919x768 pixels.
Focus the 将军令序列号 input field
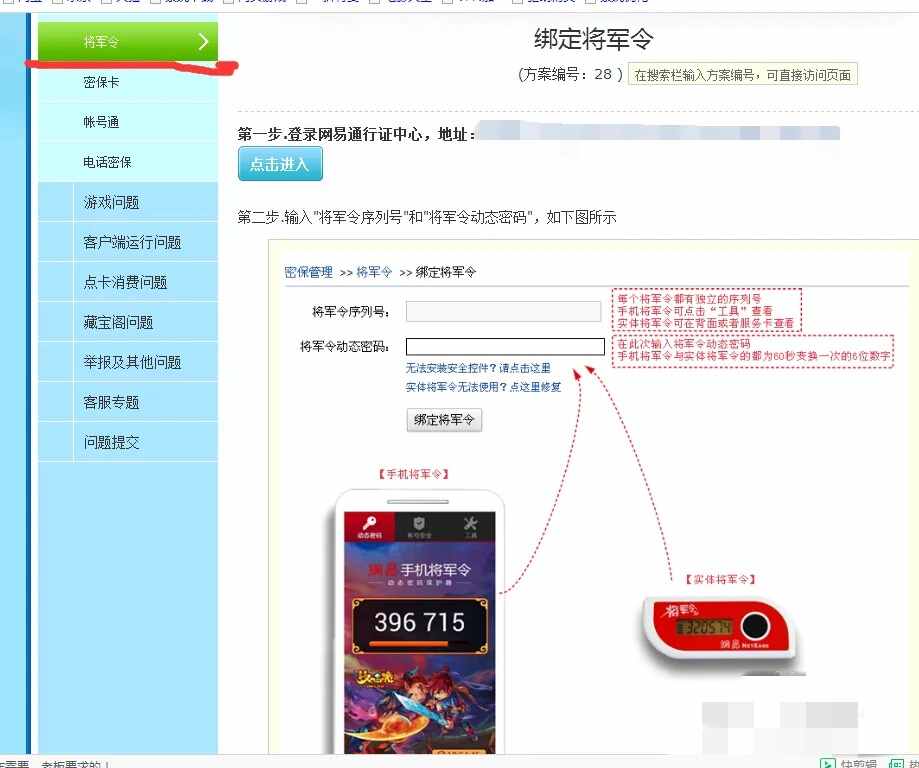[503, 311]
